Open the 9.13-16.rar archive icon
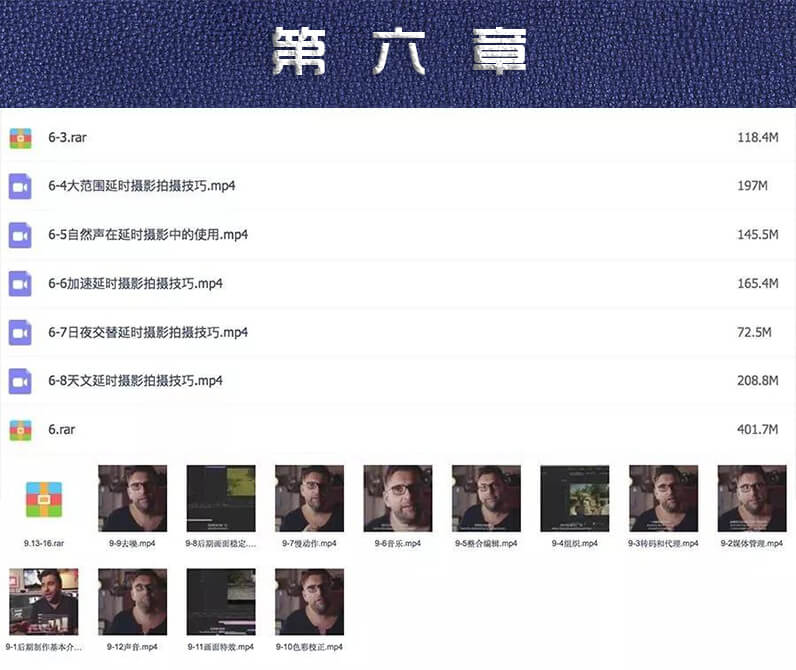This screenshot has width=796, height=670. coord(44,499)
